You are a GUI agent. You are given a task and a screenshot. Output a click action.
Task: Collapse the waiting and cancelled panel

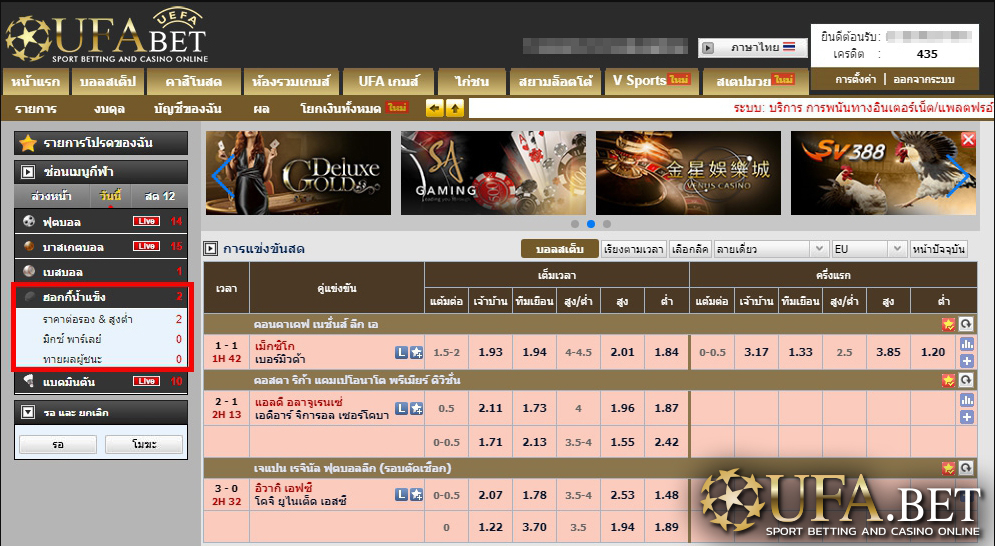coord(28,412)
